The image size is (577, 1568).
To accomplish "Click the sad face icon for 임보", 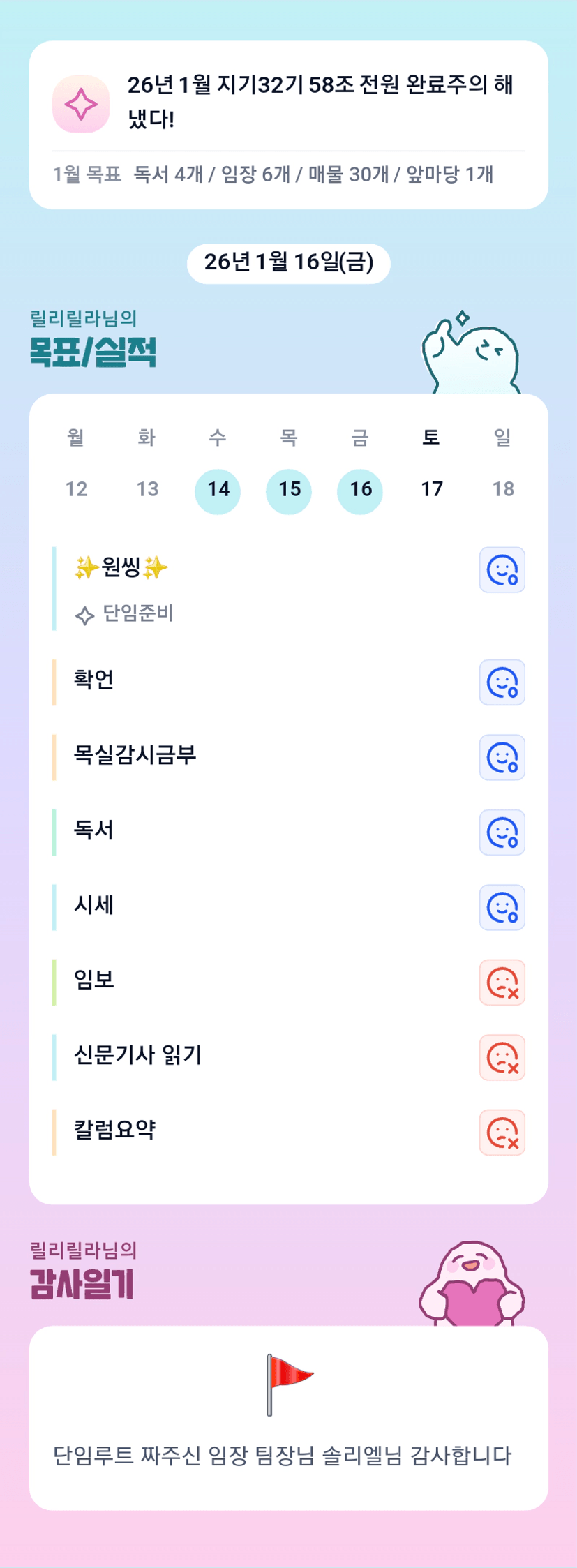I will pos(502,983).
